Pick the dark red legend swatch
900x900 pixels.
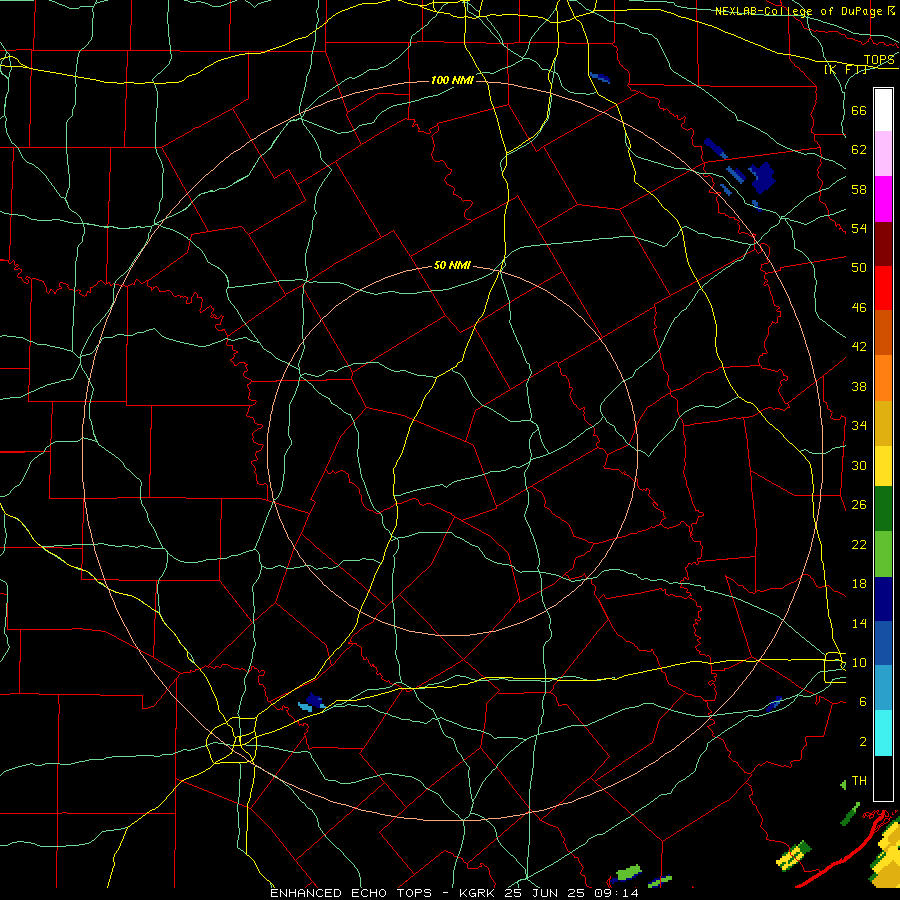pyautogui.click(x=883, y=243)
